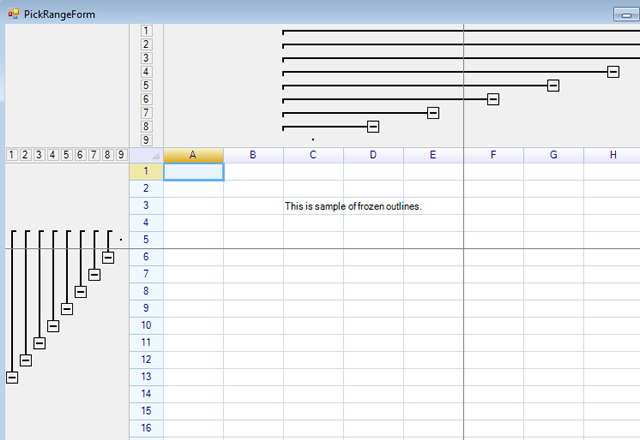
Task: Collapse the row outline group ending at row 12
Action: (x=26, y=360)
